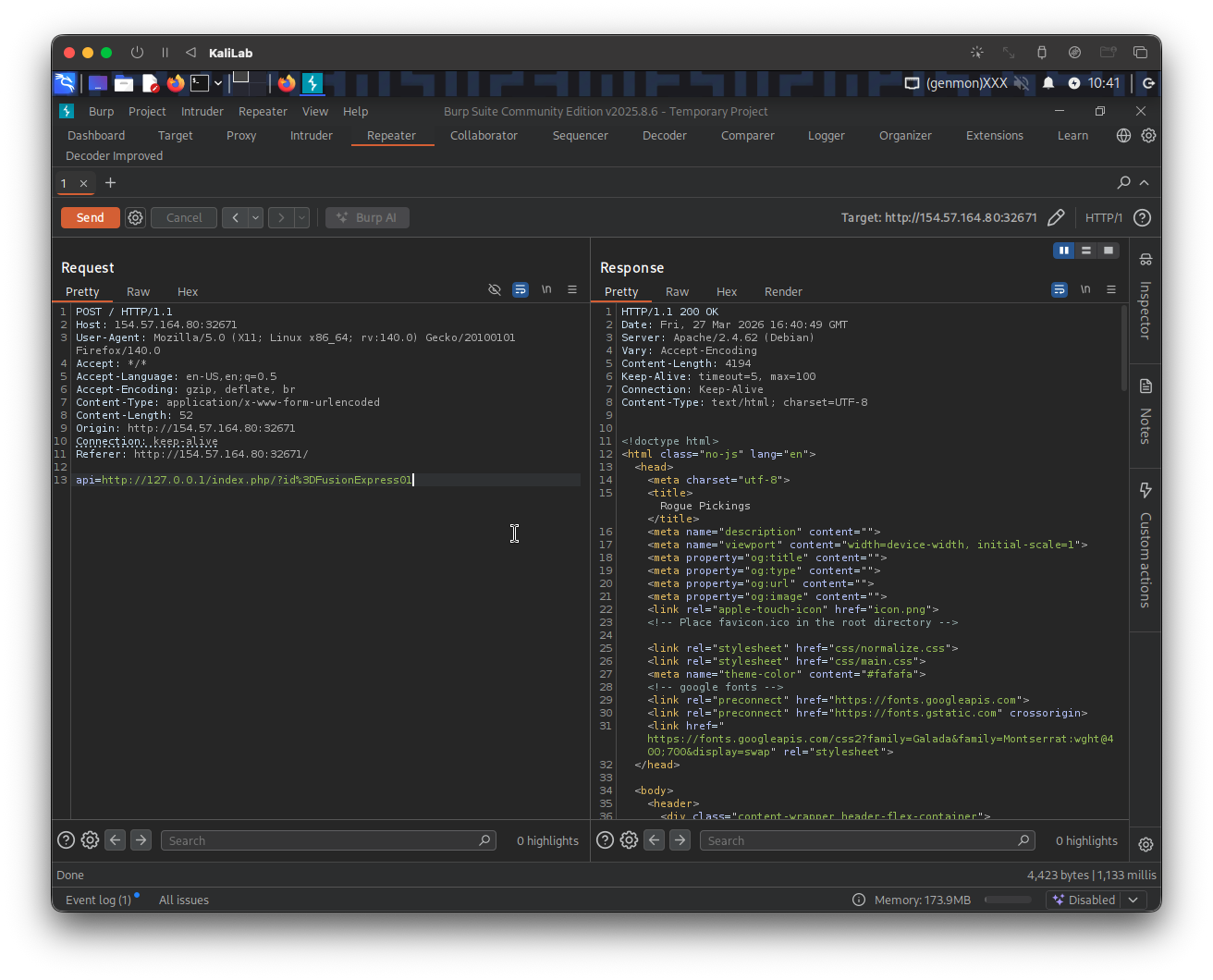This screenshot has height=980, width=1213.
Task: Toggle show newline characters in Request
Action: [546, 290]
